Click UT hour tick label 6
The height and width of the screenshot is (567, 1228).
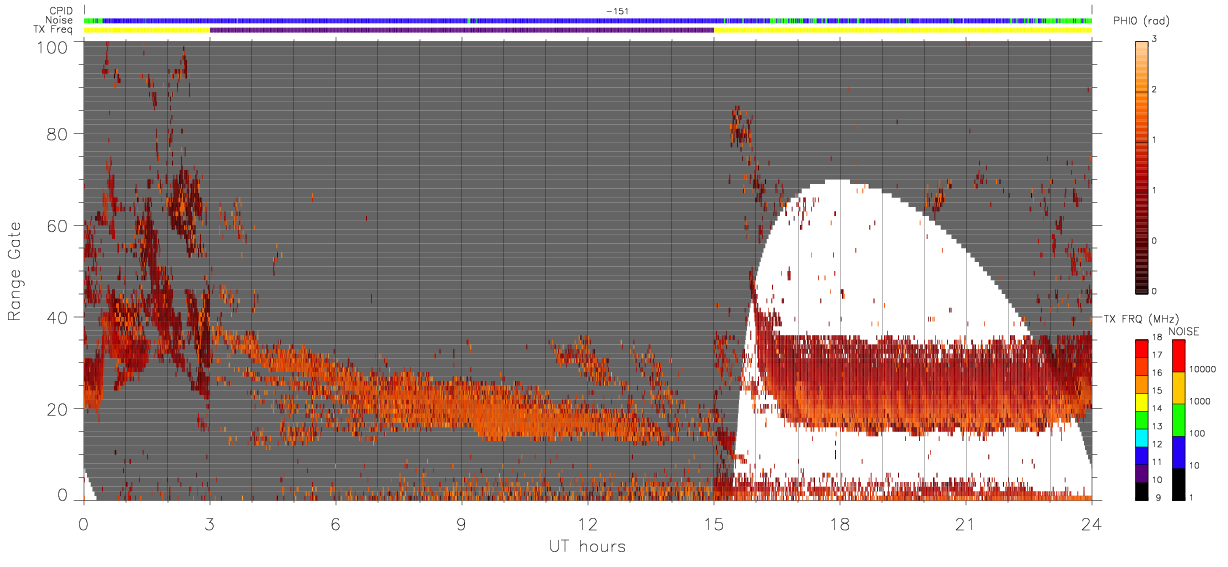pos(335,523)
